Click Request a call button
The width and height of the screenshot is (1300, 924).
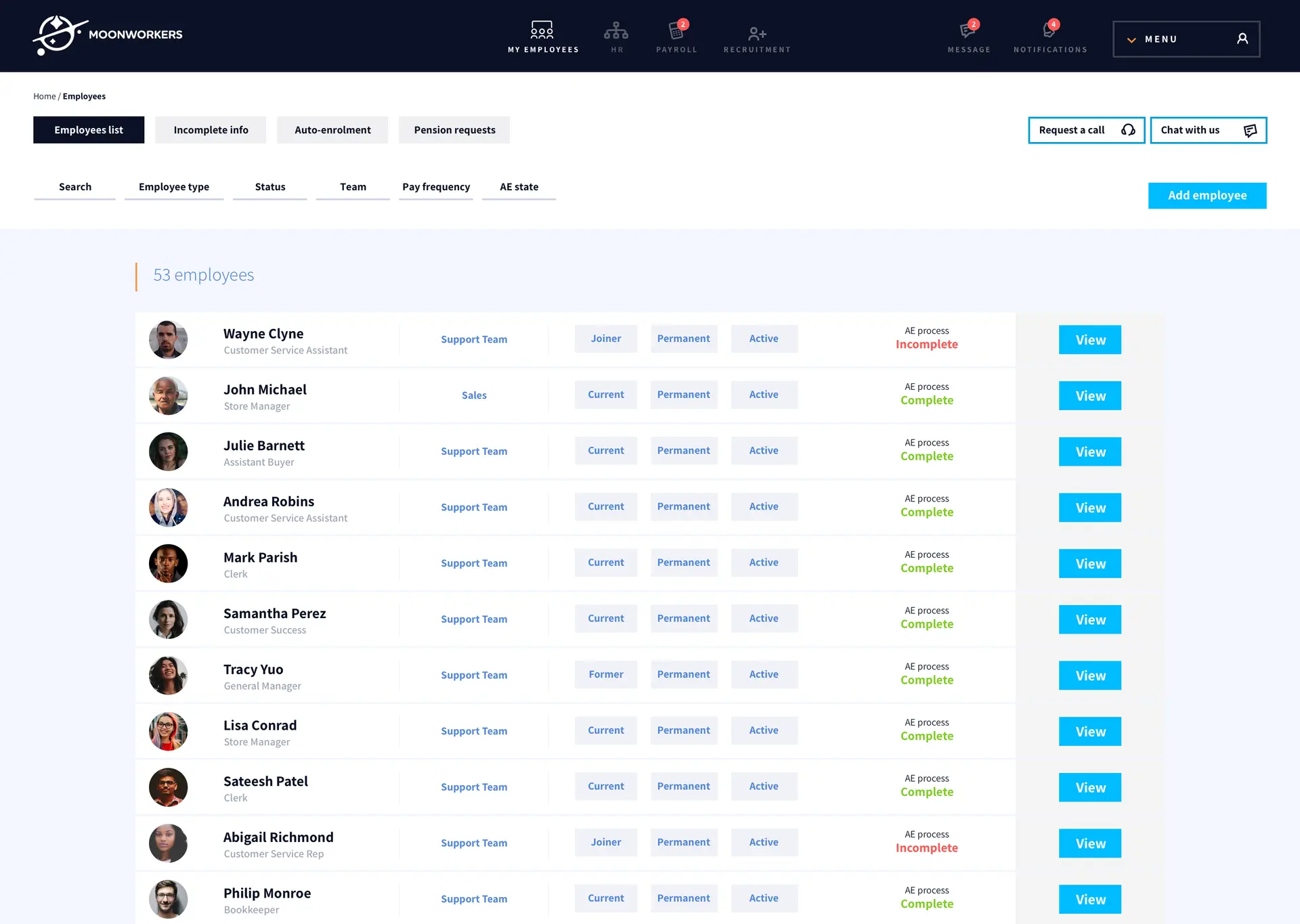pos(1086,130)
